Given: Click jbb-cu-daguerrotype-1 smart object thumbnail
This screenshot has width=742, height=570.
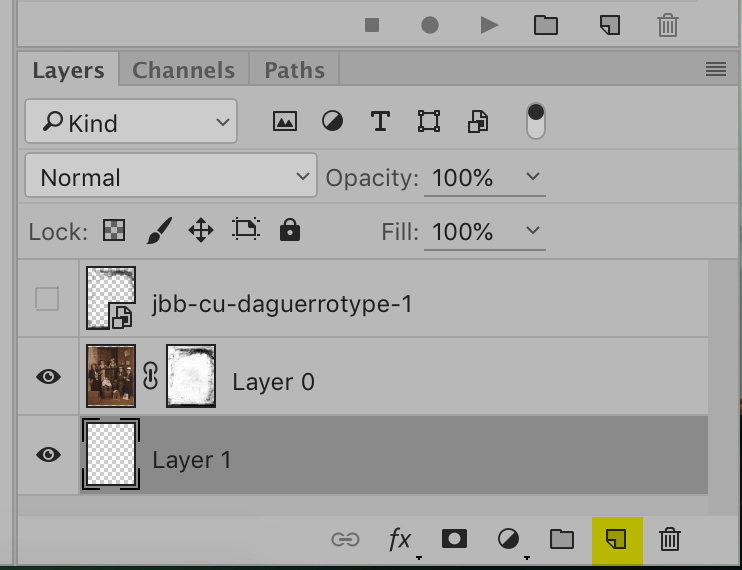Looking at the screenshot, I should [x=111, y=298].
